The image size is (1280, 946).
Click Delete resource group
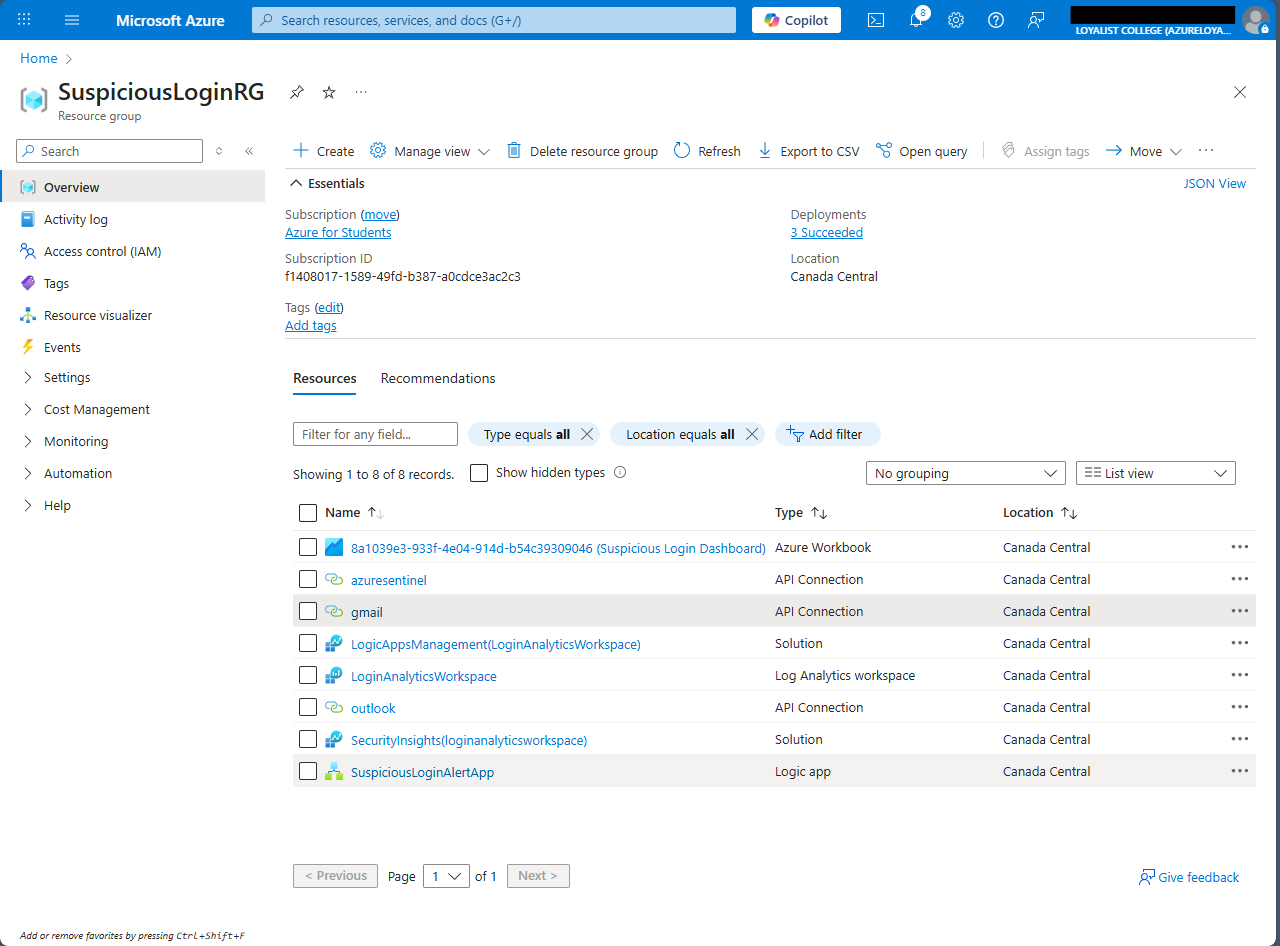pyautogui.click(x=582, y=151)
